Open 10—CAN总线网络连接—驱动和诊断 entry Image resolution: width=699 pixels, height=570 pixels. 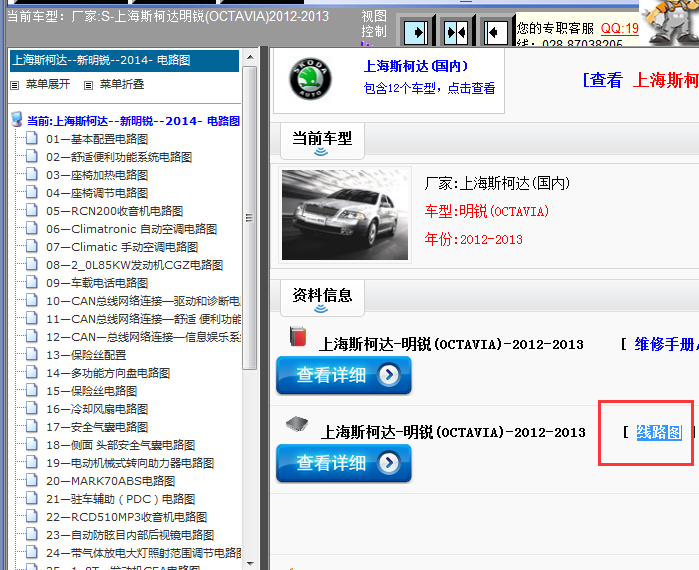[143, 301]
